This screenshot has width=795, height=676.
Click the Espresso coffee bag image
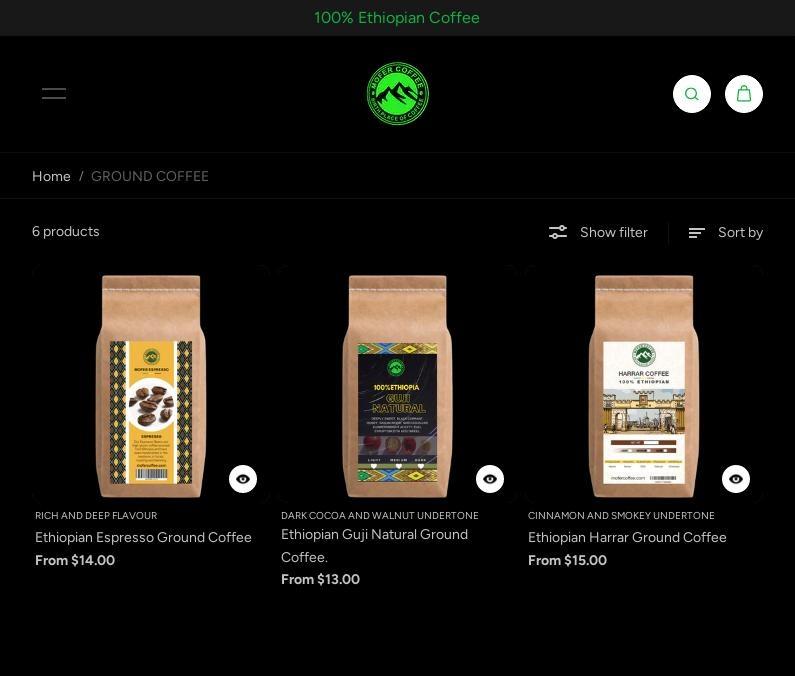tap(151, 385)
